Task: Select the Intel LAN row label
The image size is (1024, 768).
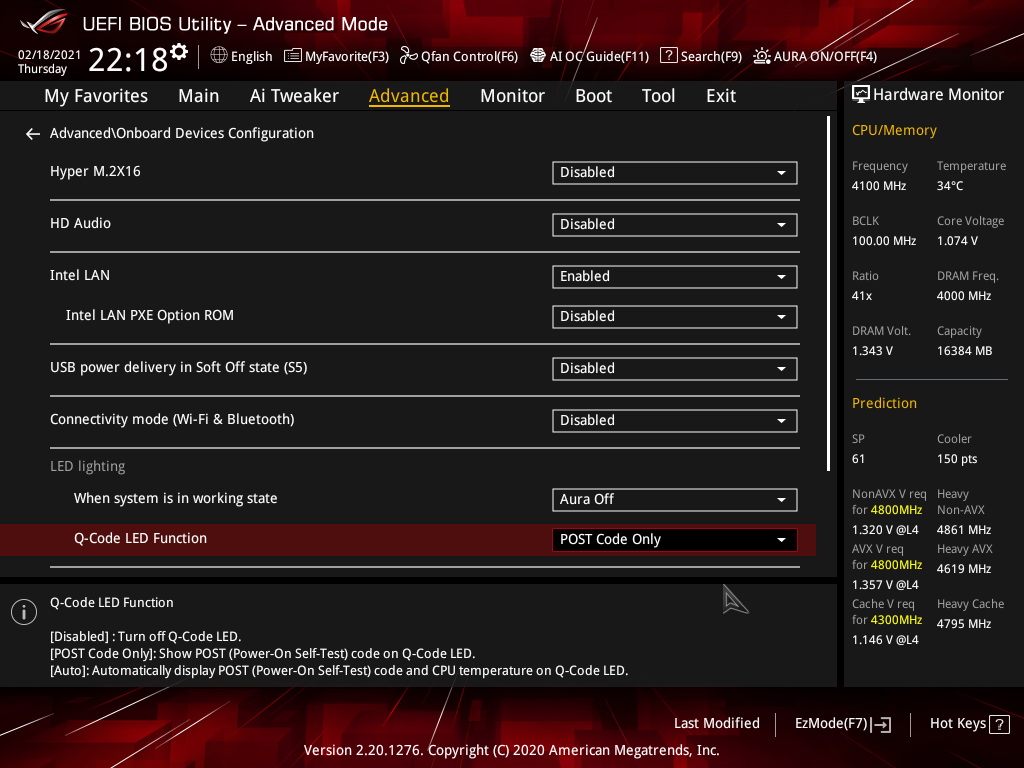Action: [x=80, y=276]
